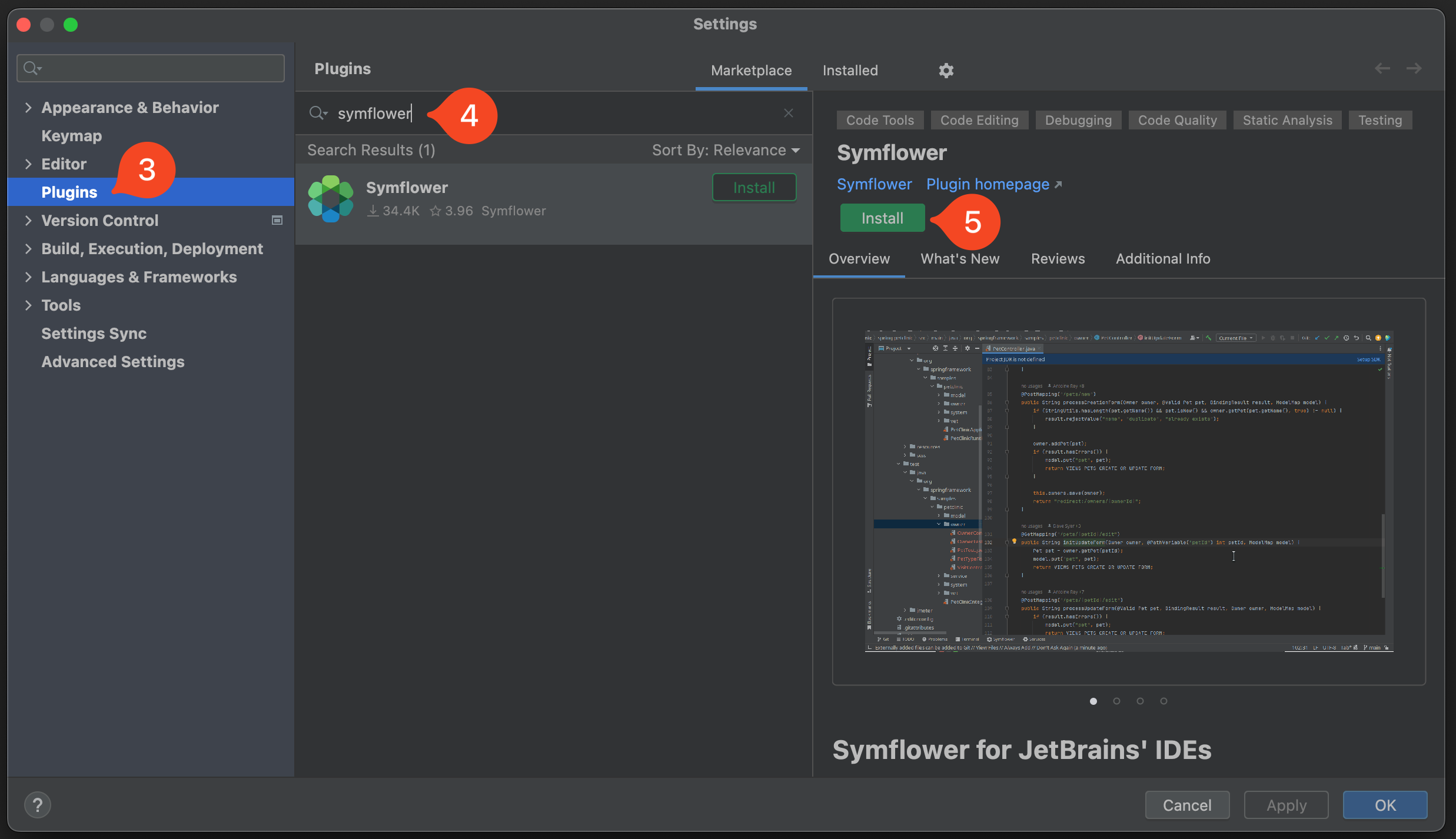
Task: Expand the Tools section
Action: point(28,305)
